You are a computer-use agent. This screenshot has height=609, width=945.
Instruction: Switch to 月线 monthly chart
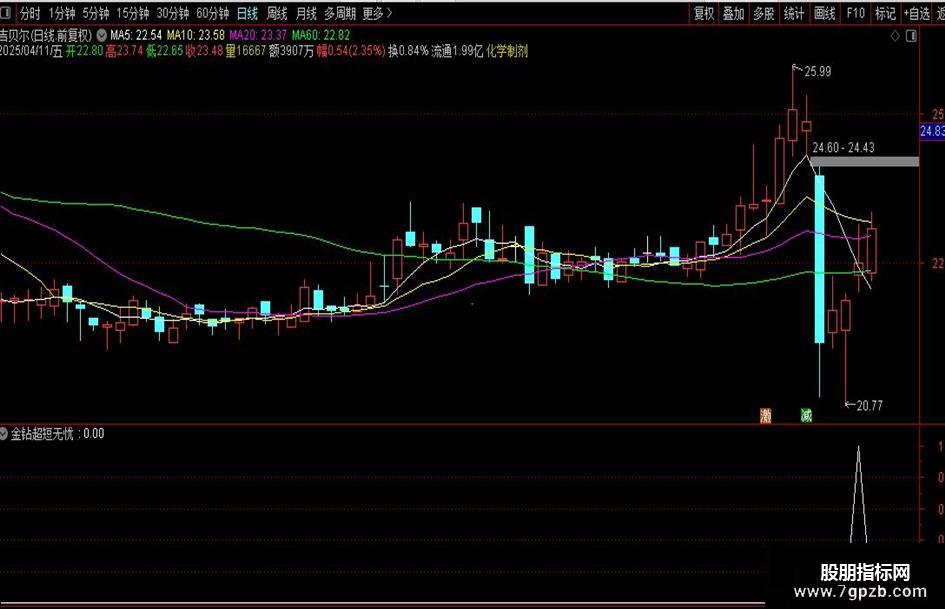[x=307, y=13]
